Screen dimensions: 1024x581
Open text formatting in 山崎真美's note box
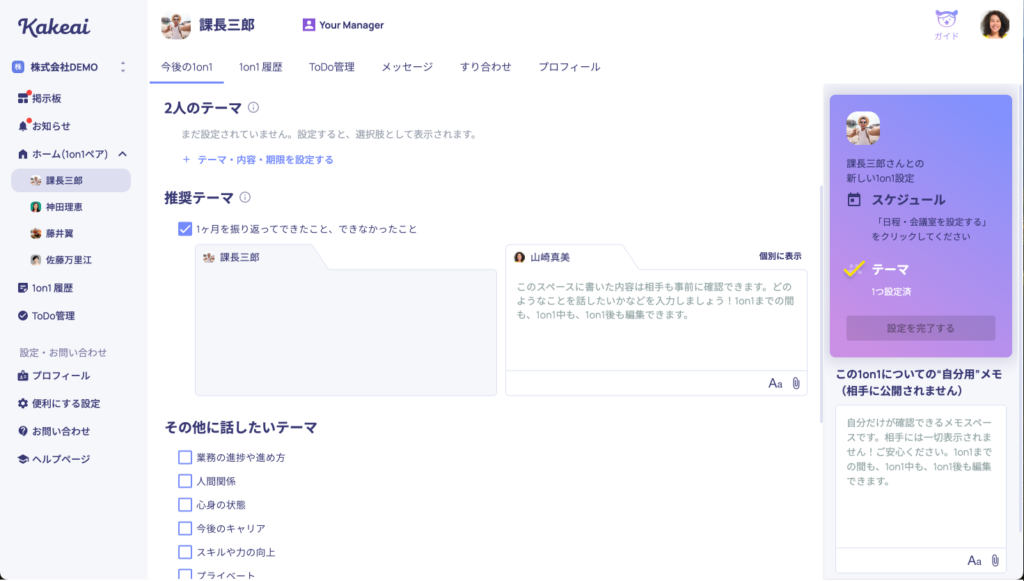click(x=775, y=384)
